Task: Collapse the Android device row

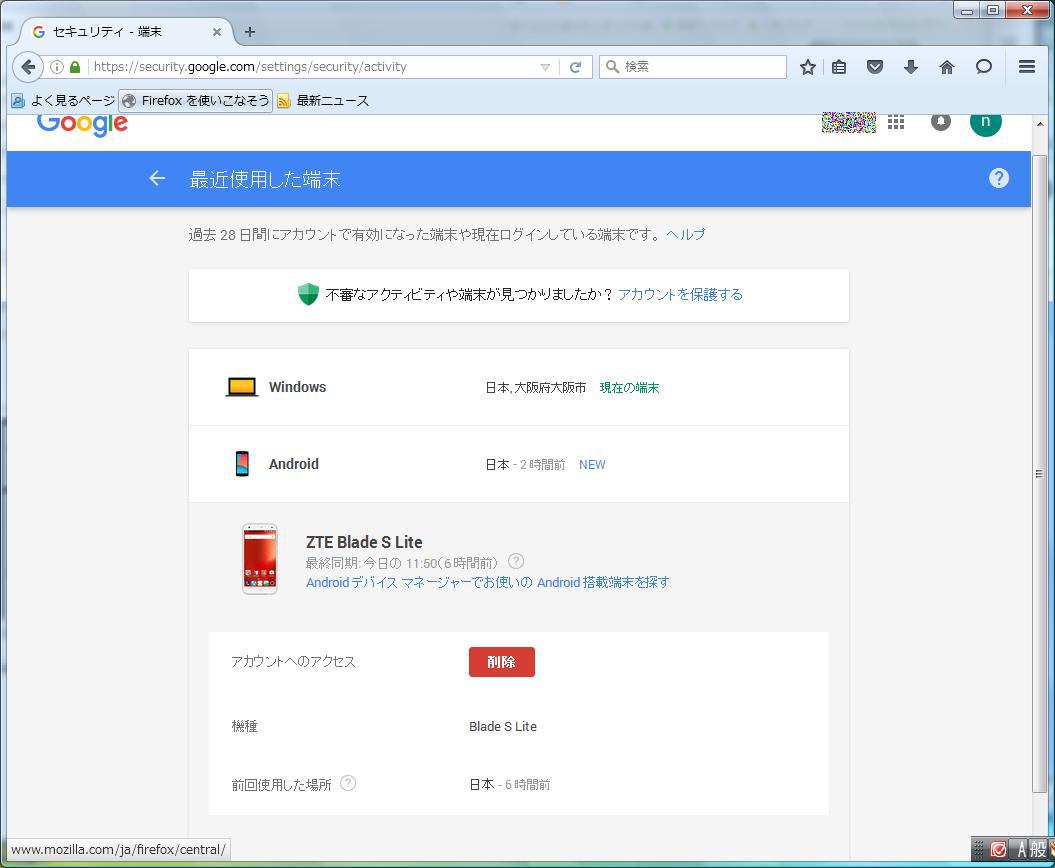Action: [x=518, y=464]
